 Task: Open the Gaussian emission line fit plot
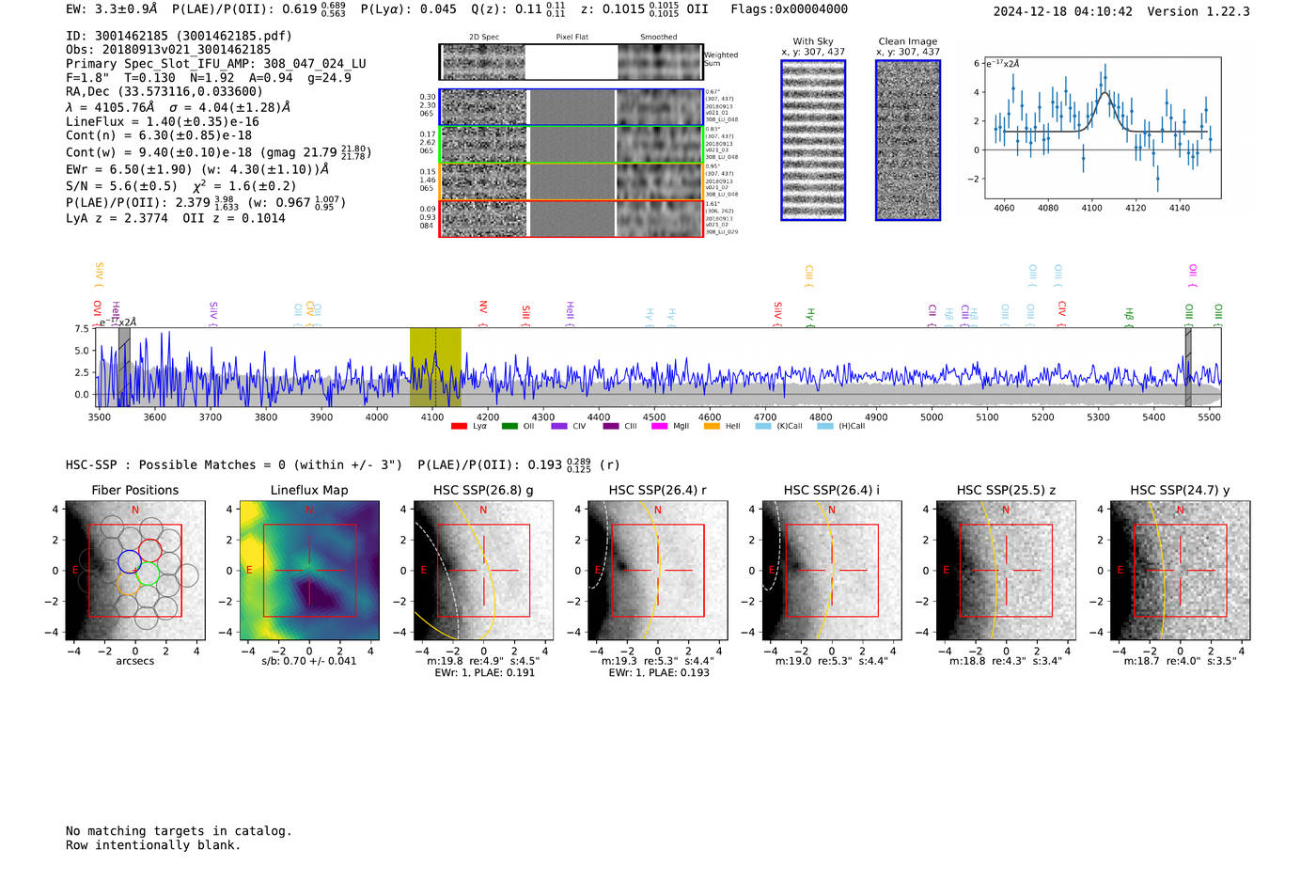pyautogui.click(x=1102, y=128)
